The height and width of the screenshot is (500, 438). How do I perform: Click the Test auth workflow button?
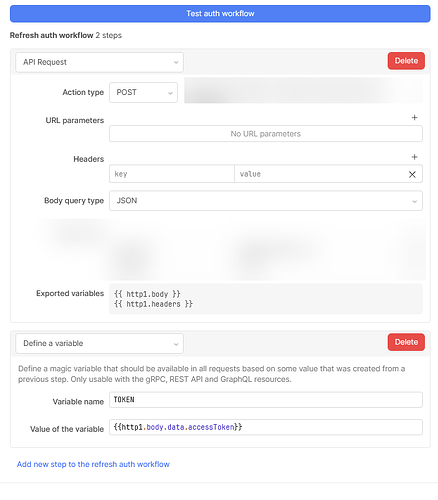click(220, 14)
